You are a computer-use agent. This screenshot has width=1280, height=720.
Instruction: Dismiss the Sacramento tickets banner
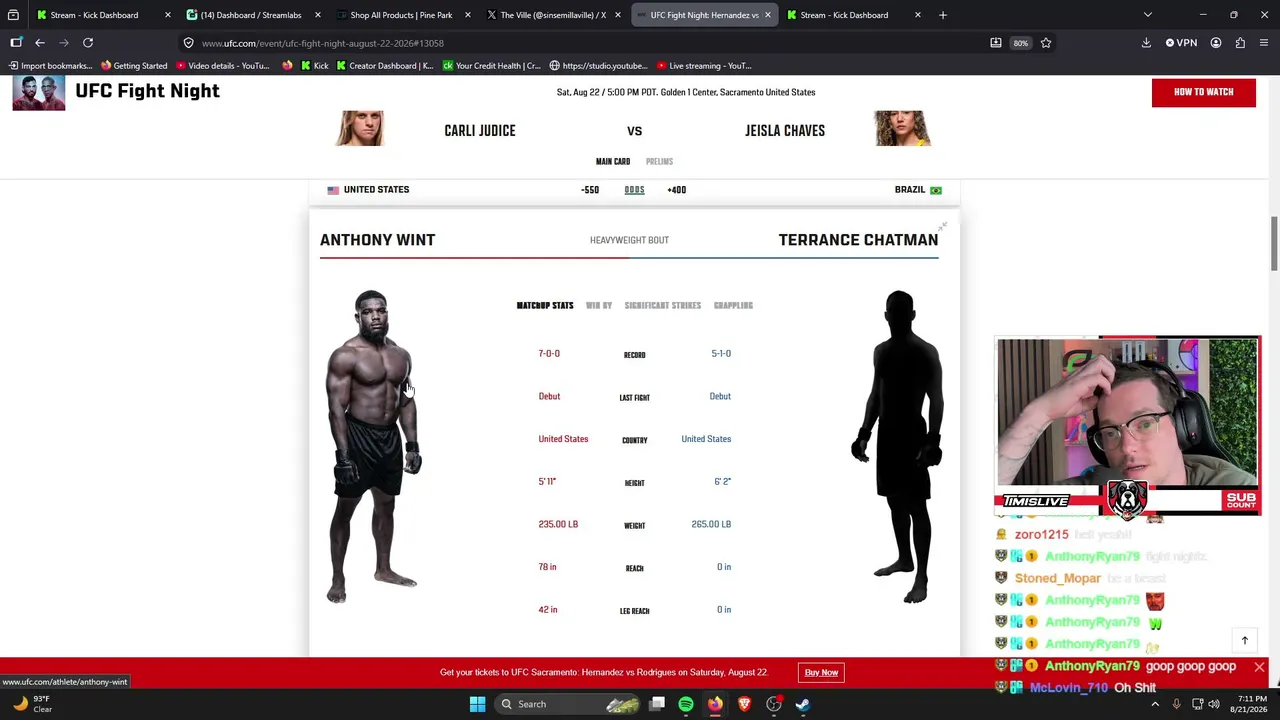(1259, 667)
